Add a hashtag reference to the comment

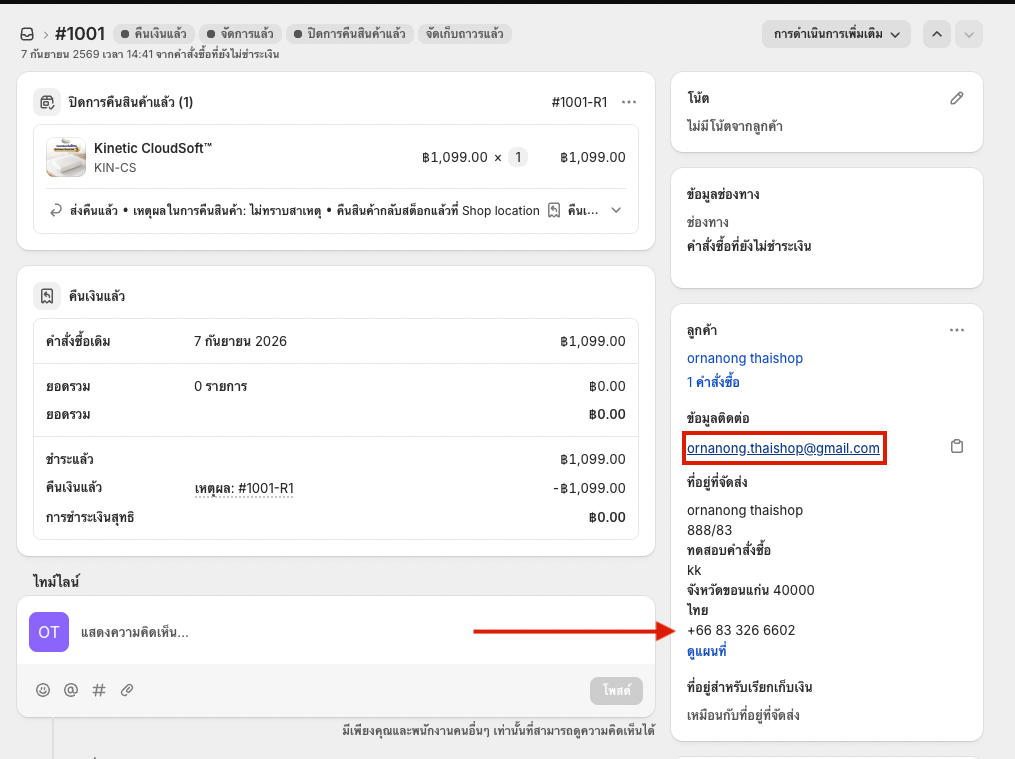point(99,690)
